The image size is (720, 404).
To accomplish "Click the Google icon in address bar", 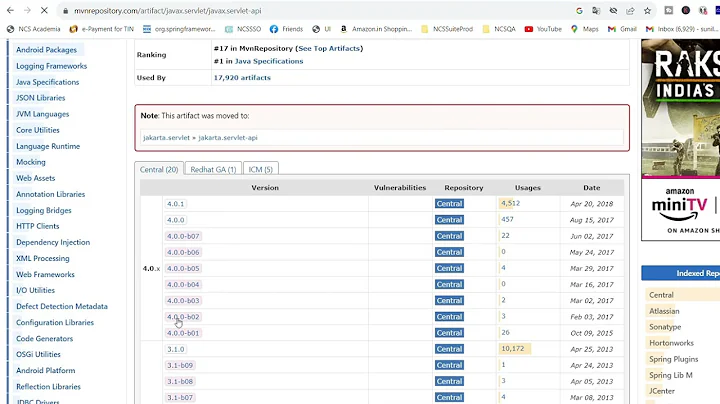I will [579, 11].
